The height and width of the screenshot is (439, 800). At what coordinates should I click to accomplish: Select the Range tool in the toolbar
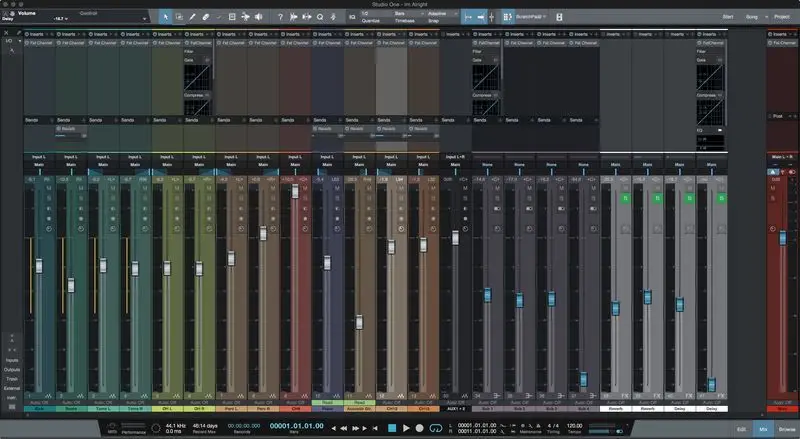pos(179,17)
